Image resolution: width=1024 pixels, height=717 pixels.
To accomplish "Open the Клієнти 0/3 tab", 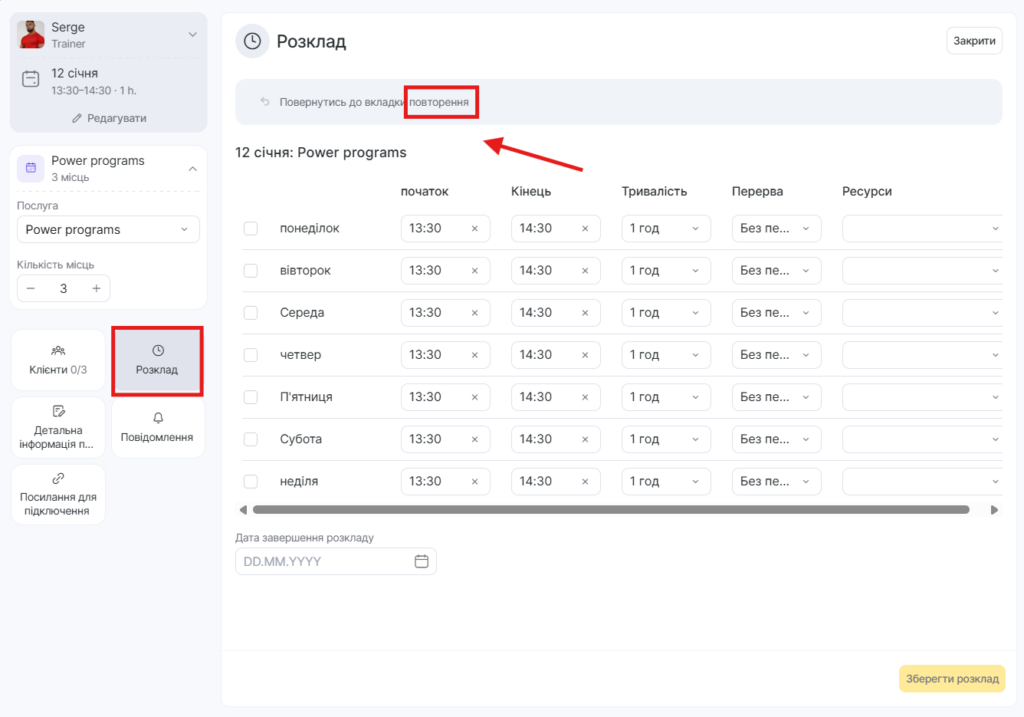I will pyautogui.click(x=58, y=360).
